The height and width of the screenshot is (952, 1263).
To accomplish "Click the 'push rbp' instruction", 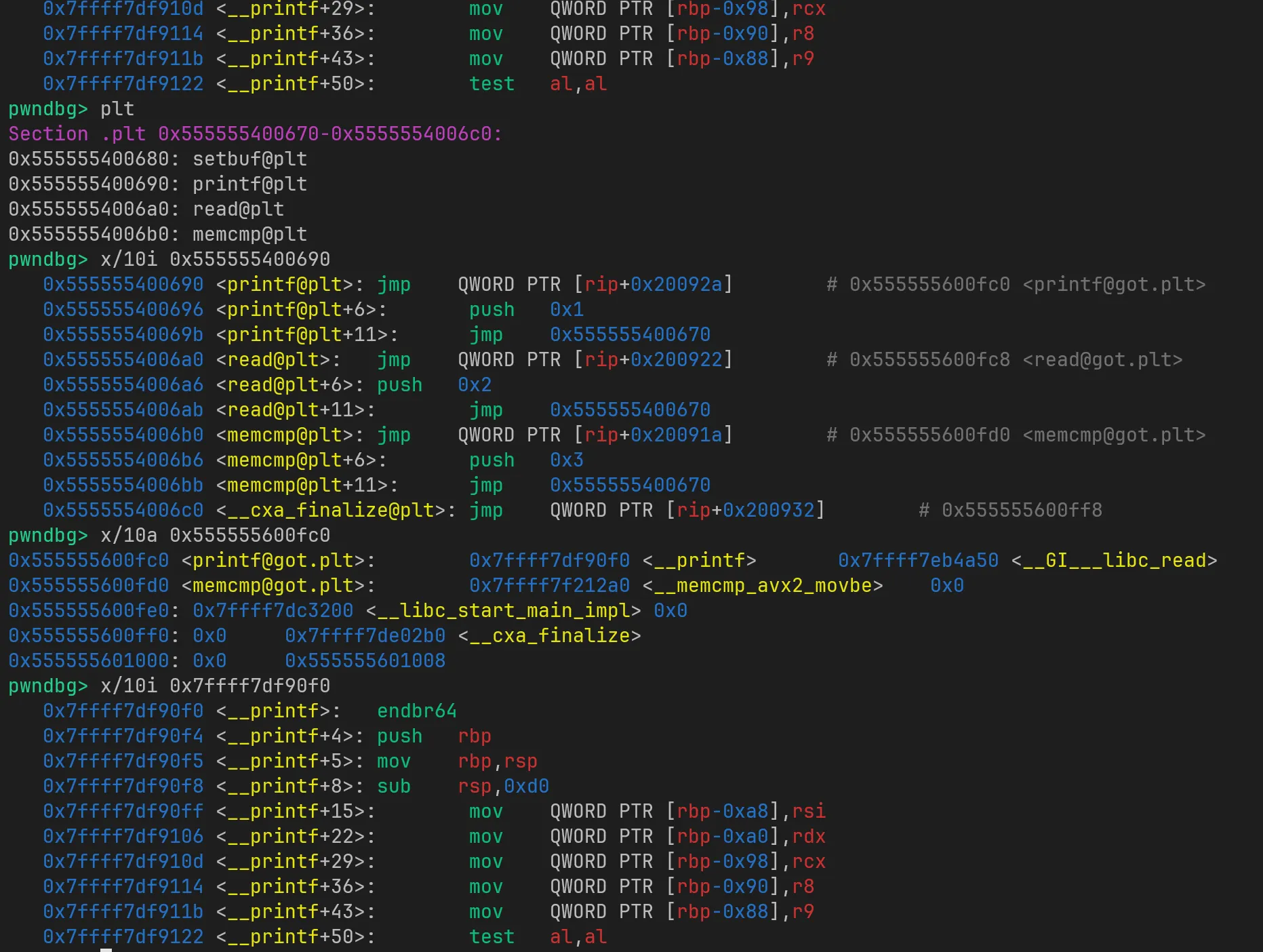I will [434, 736].
